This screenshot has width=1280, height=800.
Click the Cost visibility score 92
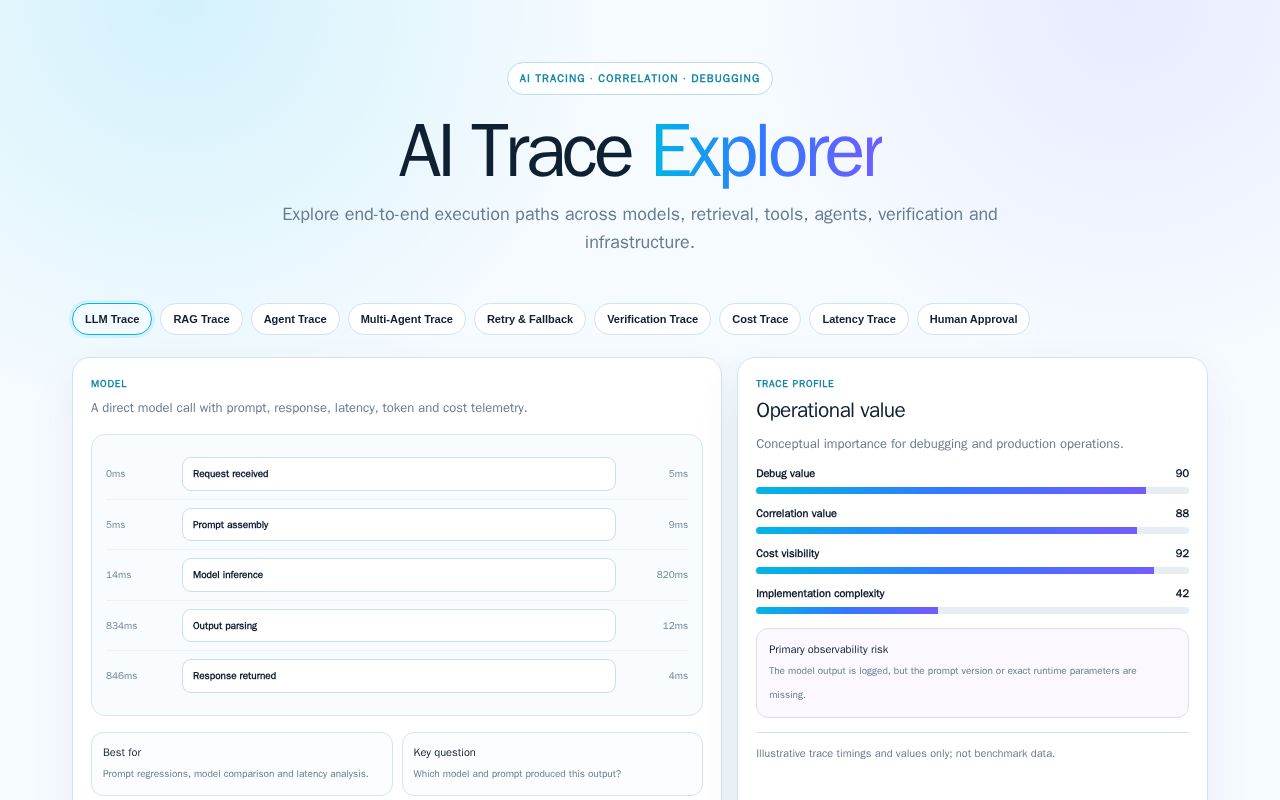[x=1182, y=553]
